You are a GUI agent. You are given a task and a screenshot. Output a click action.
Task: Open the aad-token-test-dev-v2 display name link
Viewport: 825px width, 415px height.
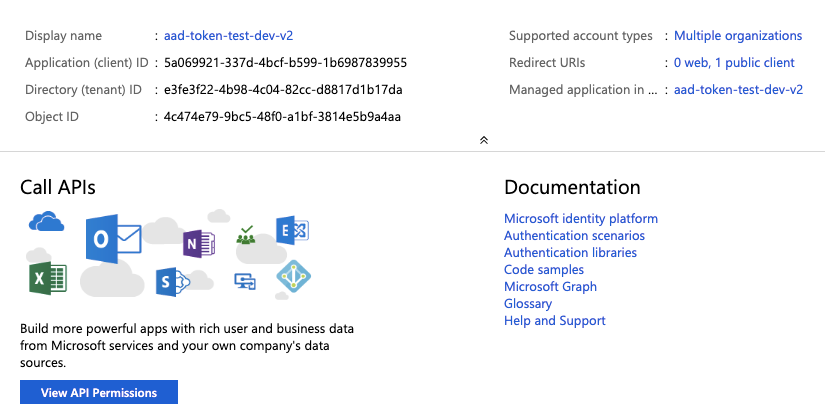pos(228,36)
